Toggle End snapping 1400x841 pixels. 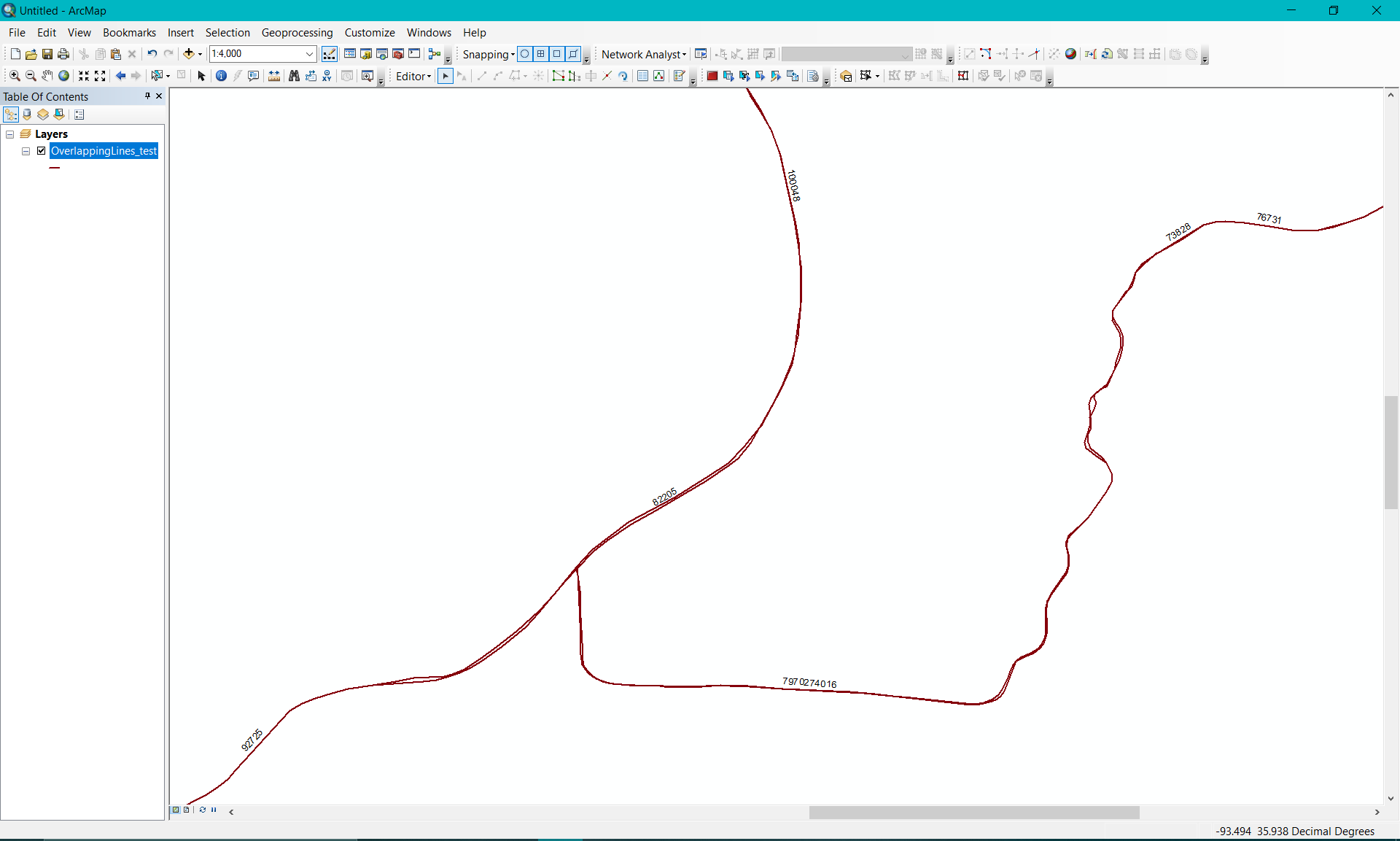[541, 54]
